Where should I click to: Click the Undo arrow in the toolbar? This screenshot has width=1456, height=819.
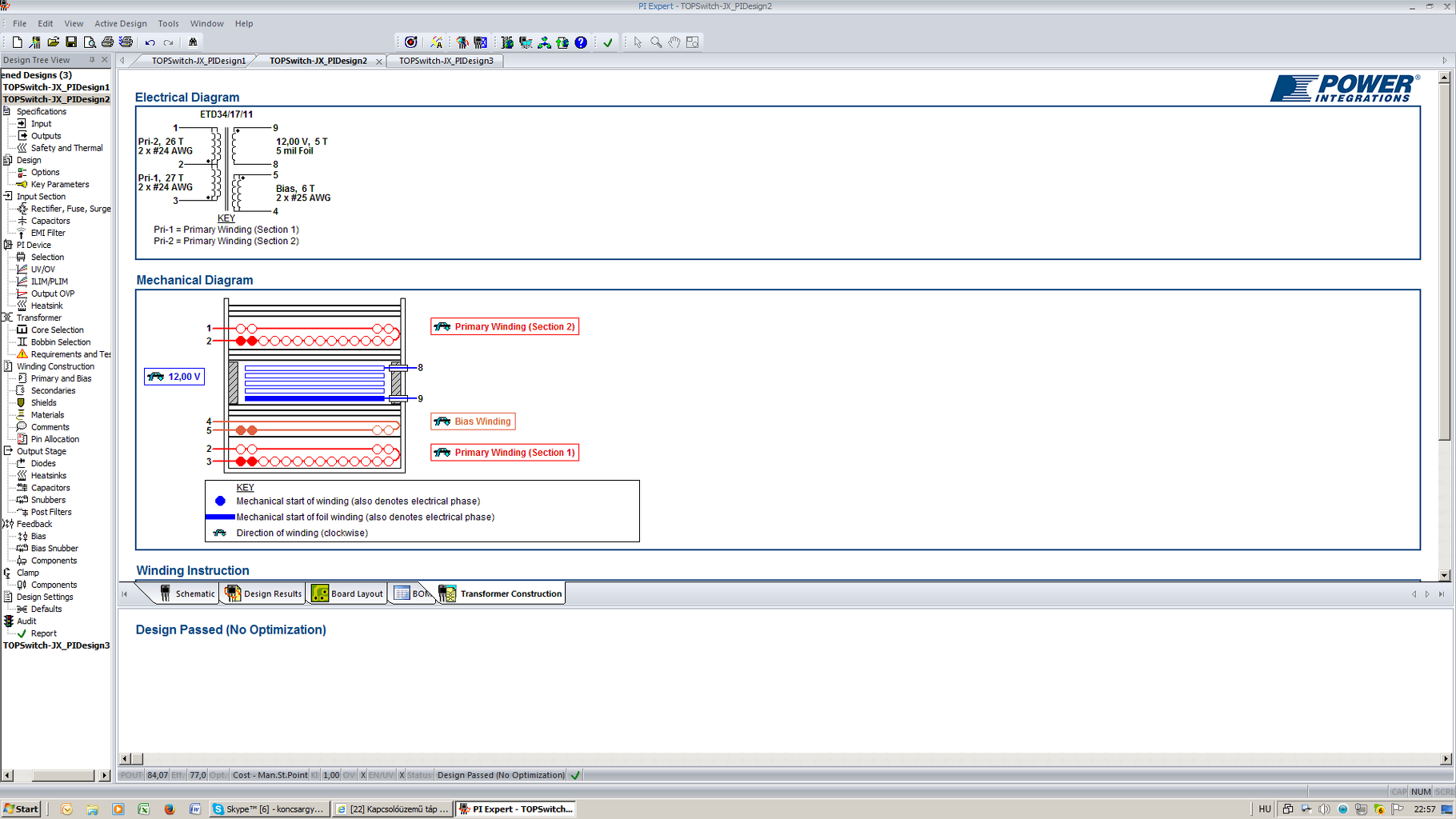click(150, 42)
